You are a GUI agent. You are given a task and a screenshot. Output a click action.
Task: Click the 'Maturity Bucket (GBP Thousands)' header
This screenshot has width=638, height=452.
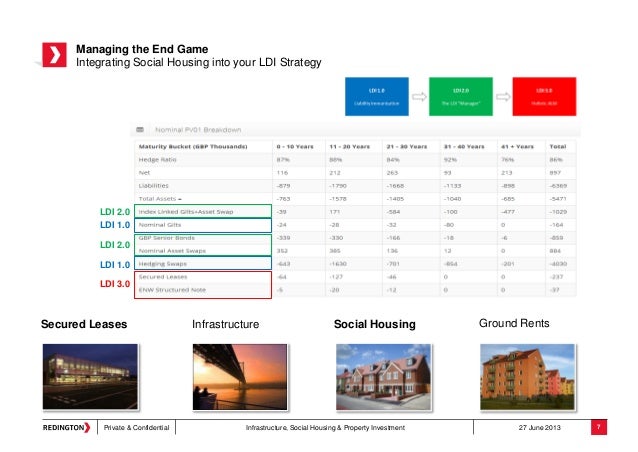pos(193,146)
